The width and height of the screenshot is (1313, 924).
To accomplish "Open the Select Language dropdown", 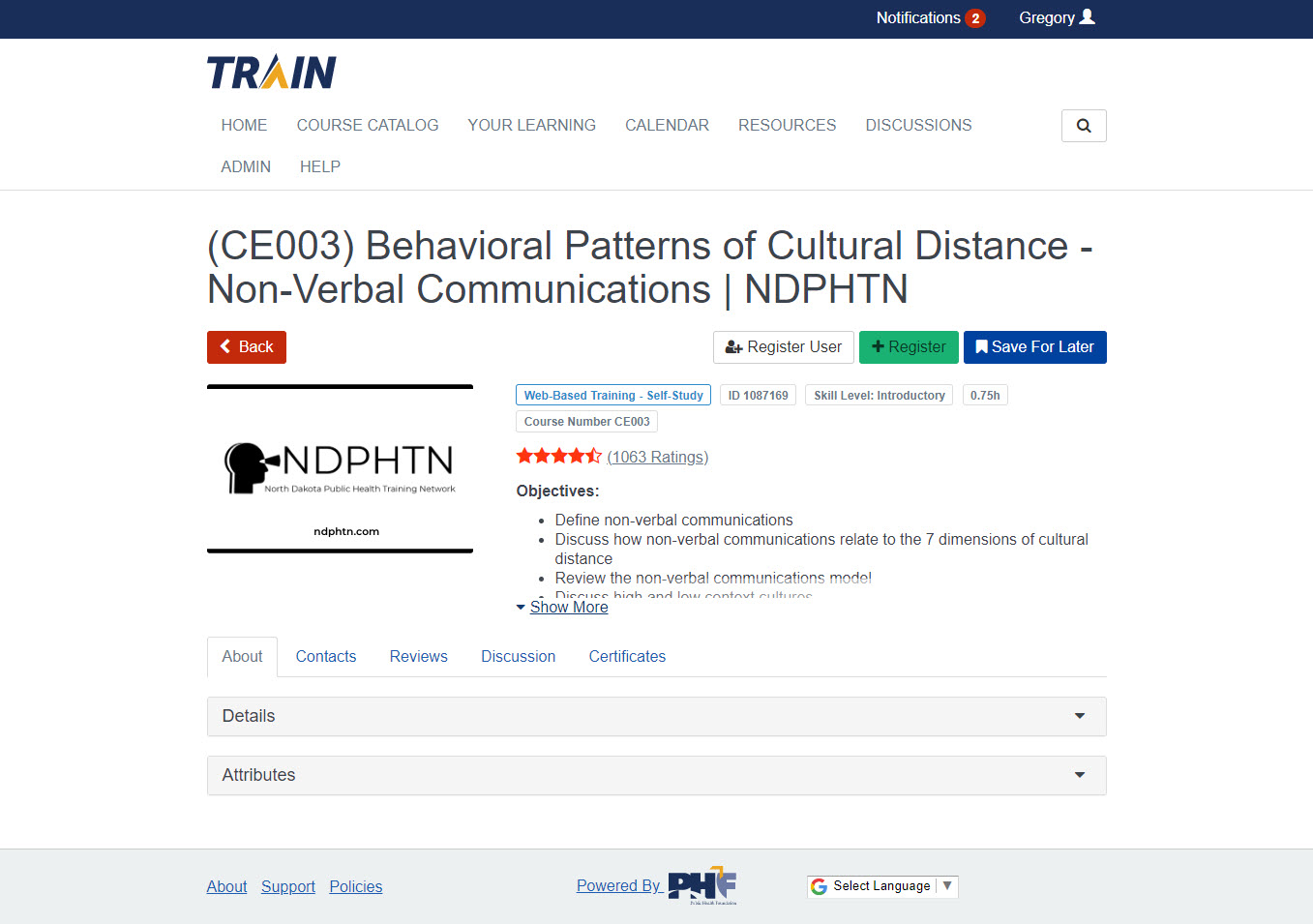I will click(882, 886).
